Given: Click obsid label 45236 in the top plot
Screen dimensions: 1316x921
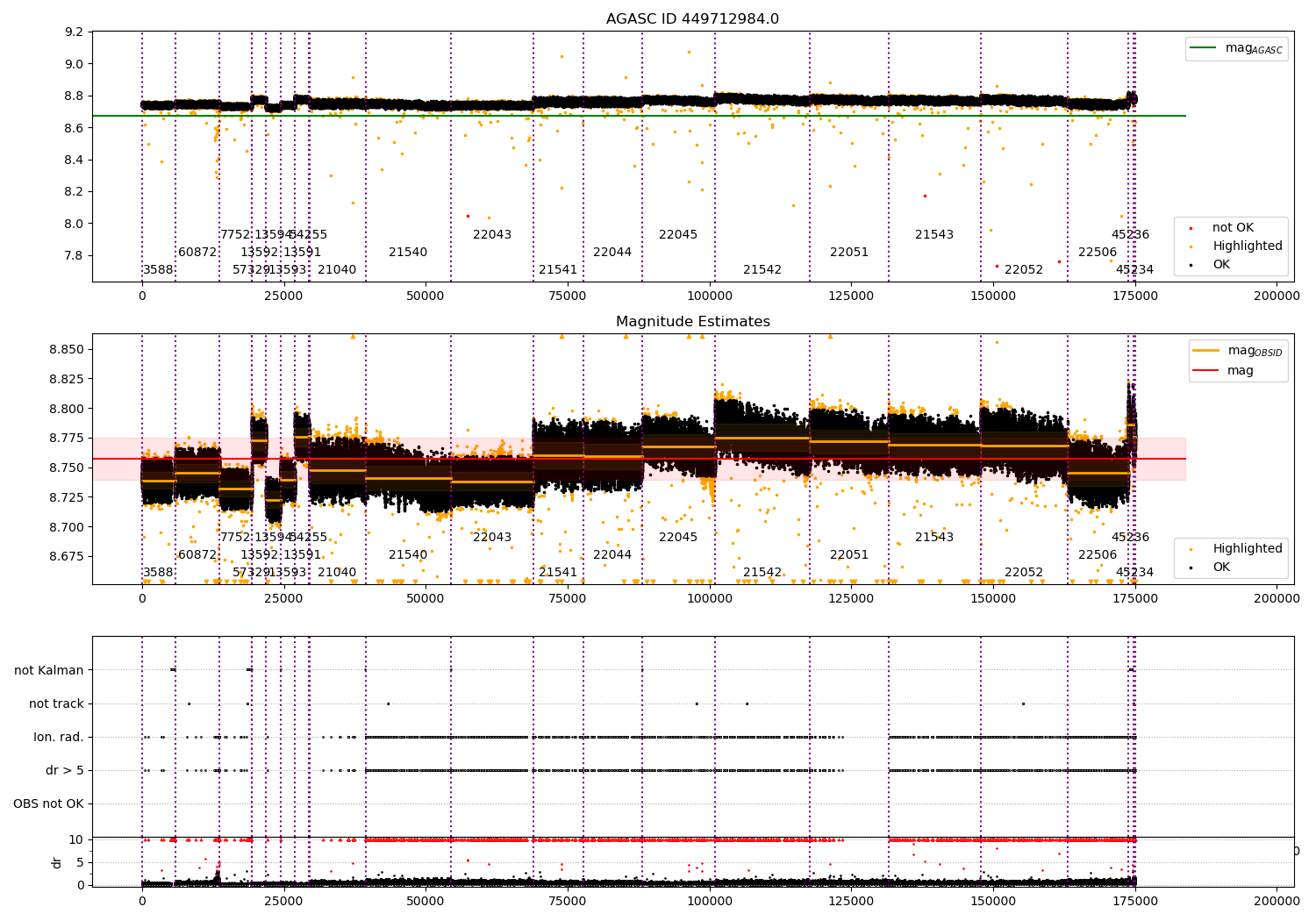Looking at the screenshot, I should 1130,235.
